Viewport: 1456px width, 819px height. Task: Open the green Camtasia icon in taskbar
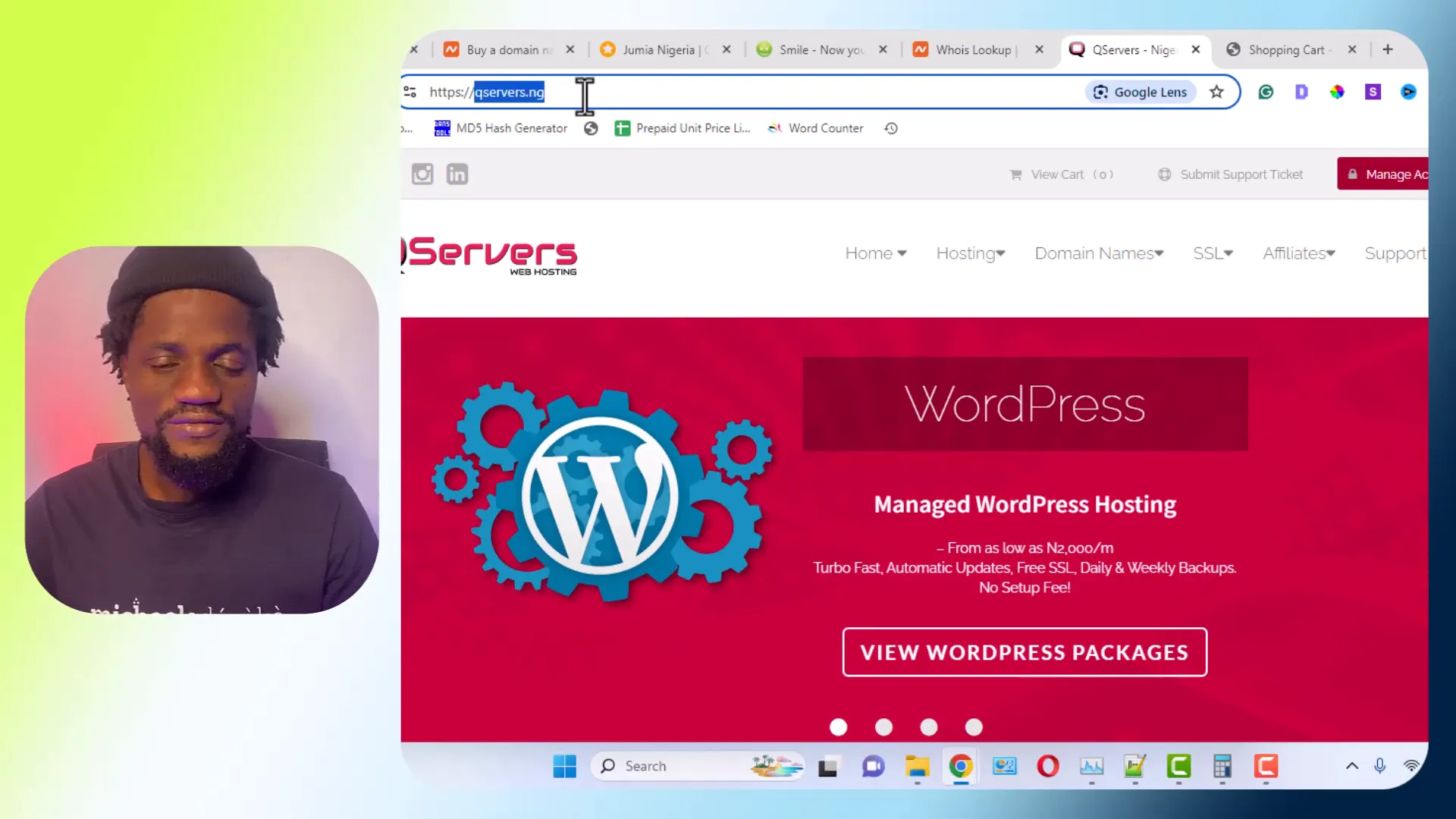tap(1179, 767)
